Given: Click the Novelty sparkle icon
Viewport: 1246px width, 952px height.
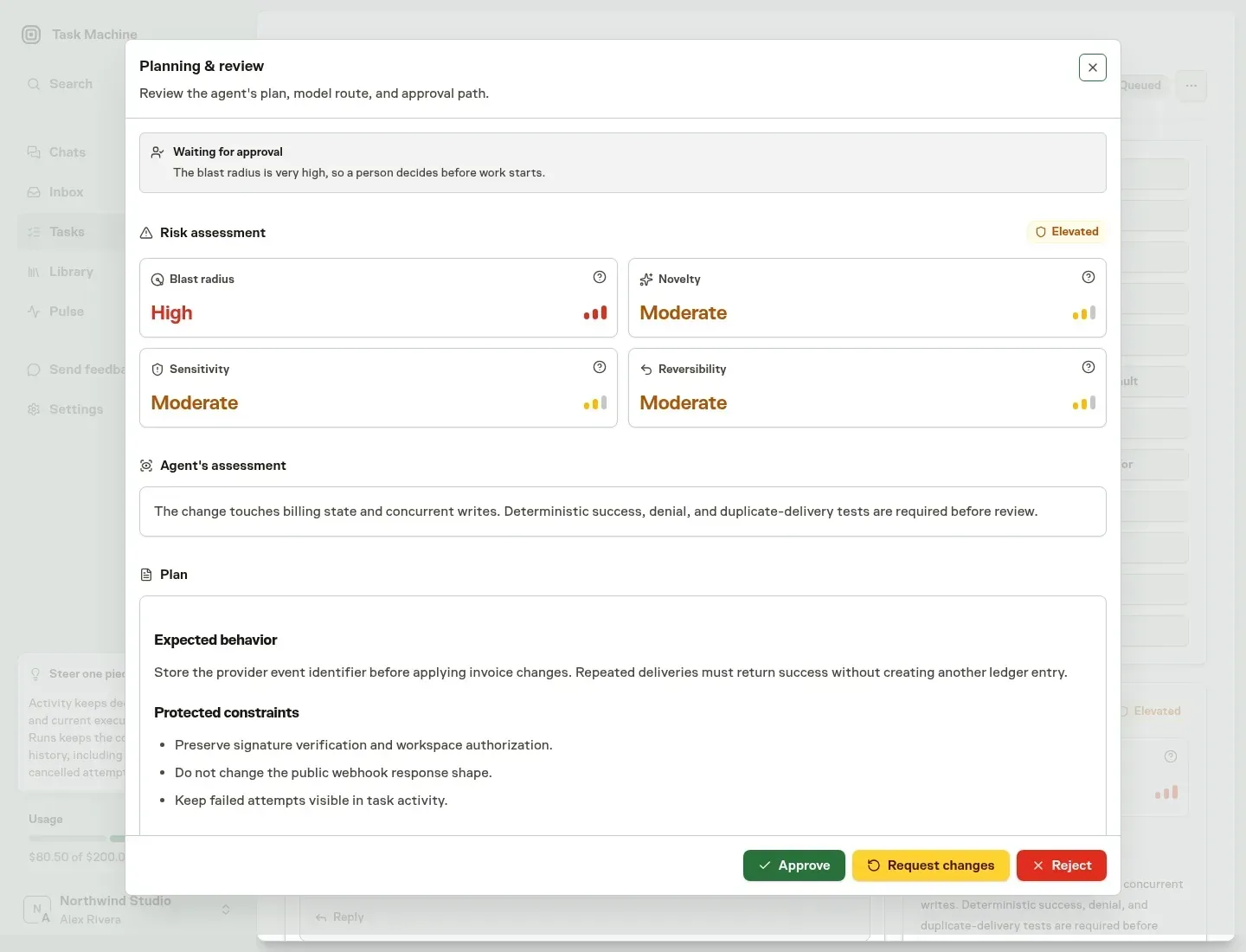Looking at the screenshot, I should coord(646,280).
